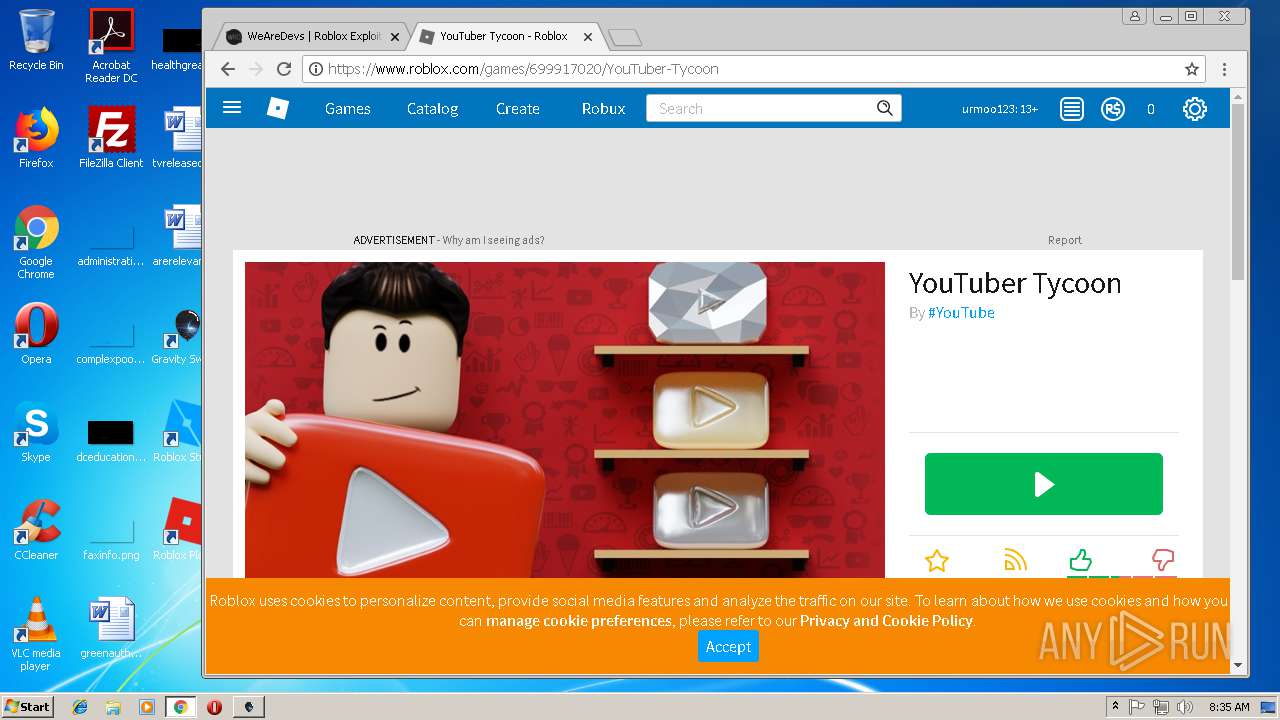The image size is (1280, 720).
Task: Launch Opera from the desktop
Action: pyautogui.click(x=36, y=334)
